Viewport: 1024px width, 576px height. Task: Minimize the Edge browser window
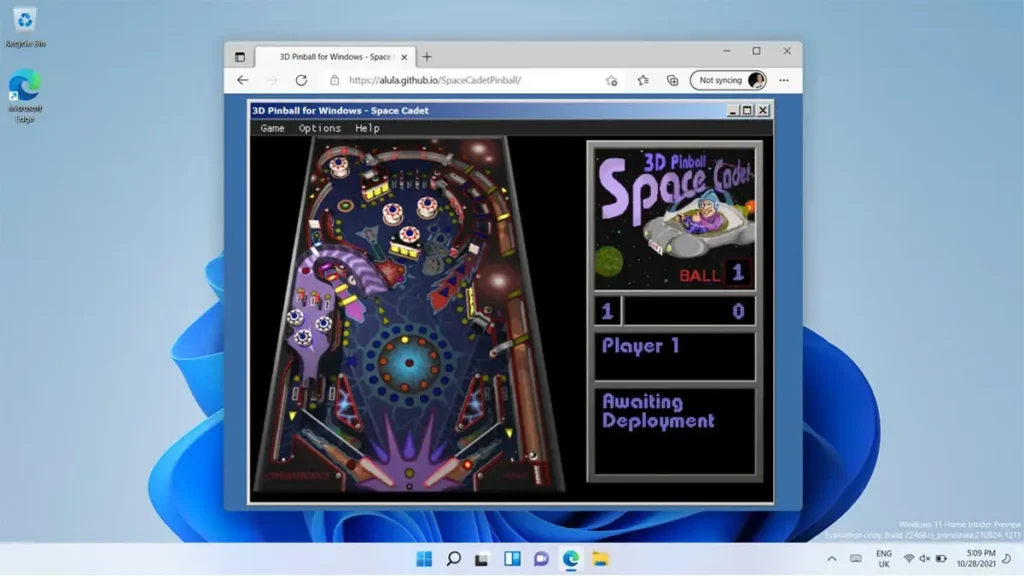click(x=726, y=51)
